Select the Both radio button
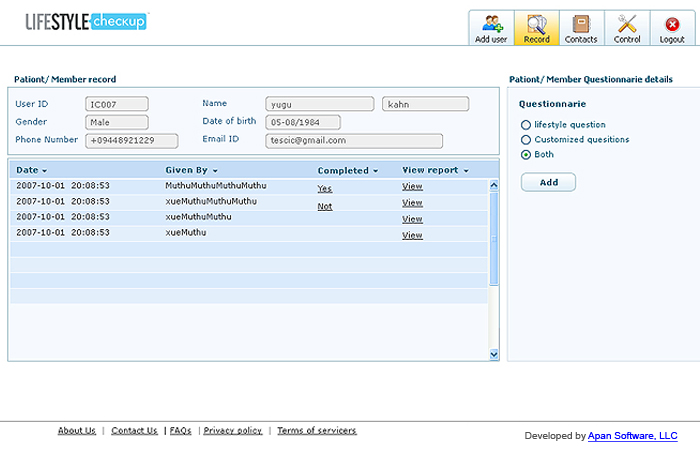The image size is (700, 471). pyautogui.click(x=526, y=154)
